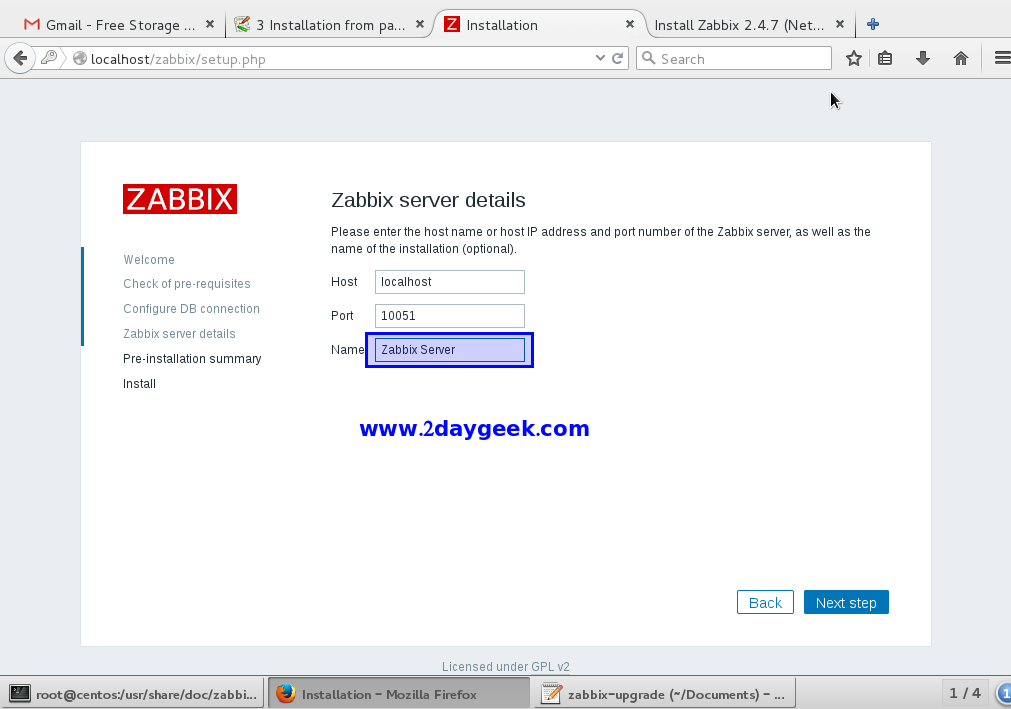Close the Gmail tab
Screen dimensions: 1011x709
[x=210, y=24]
